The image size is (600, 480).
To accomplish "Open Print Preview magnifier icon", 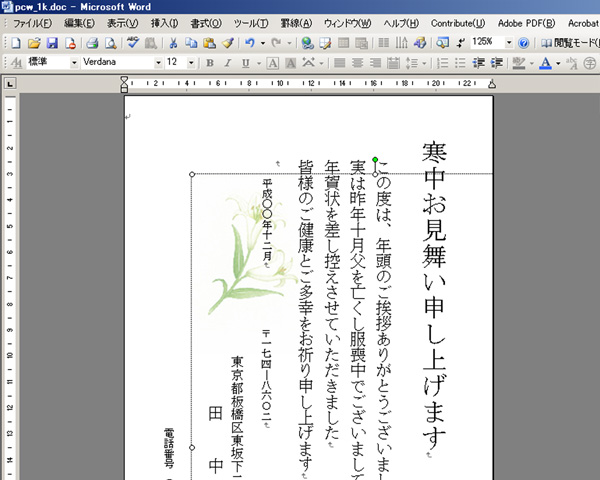I will click(x=111, y=42).
